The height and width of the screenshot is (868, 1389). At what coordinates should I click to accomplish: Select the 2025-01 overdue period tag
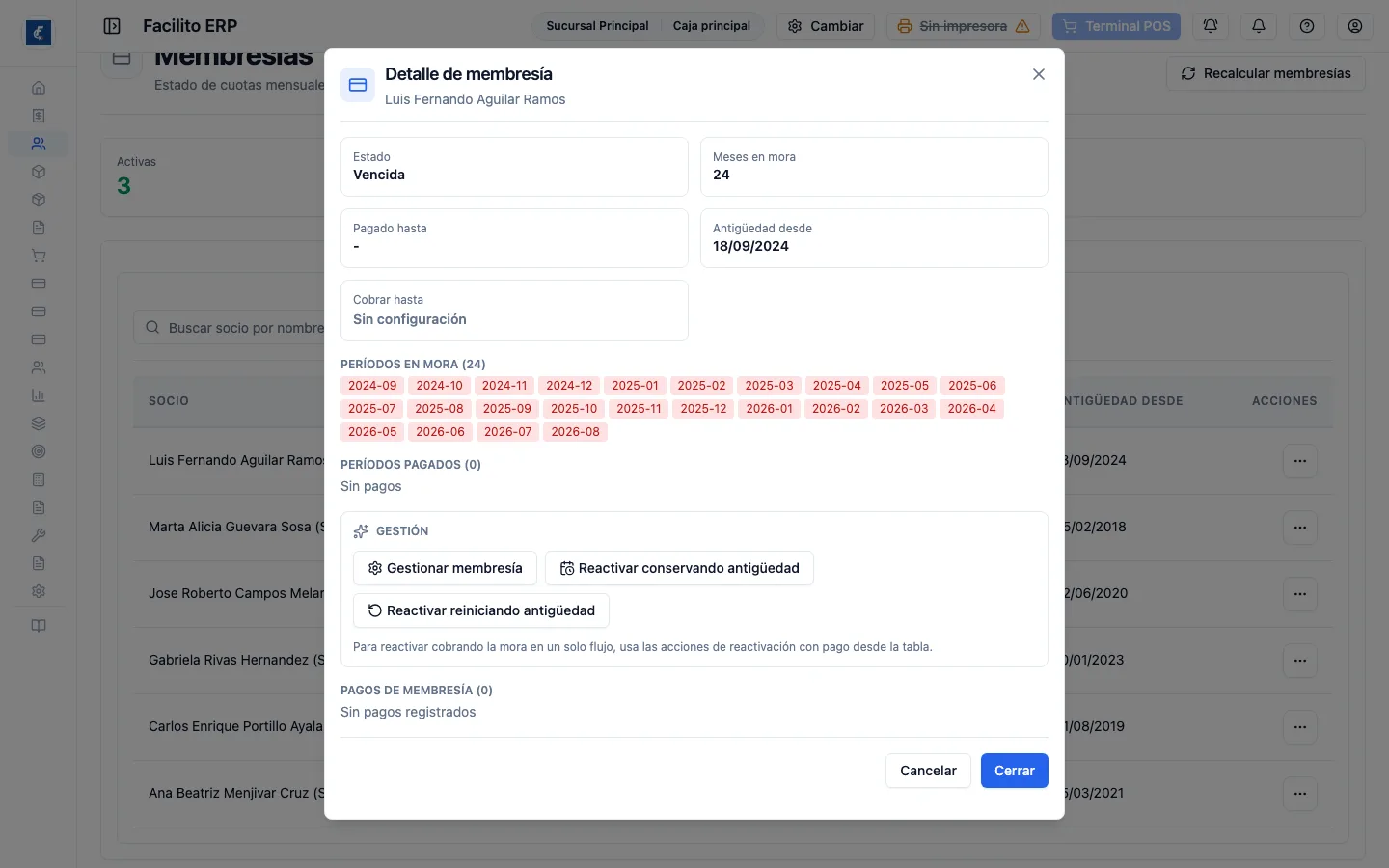click(x=635, y=386)
